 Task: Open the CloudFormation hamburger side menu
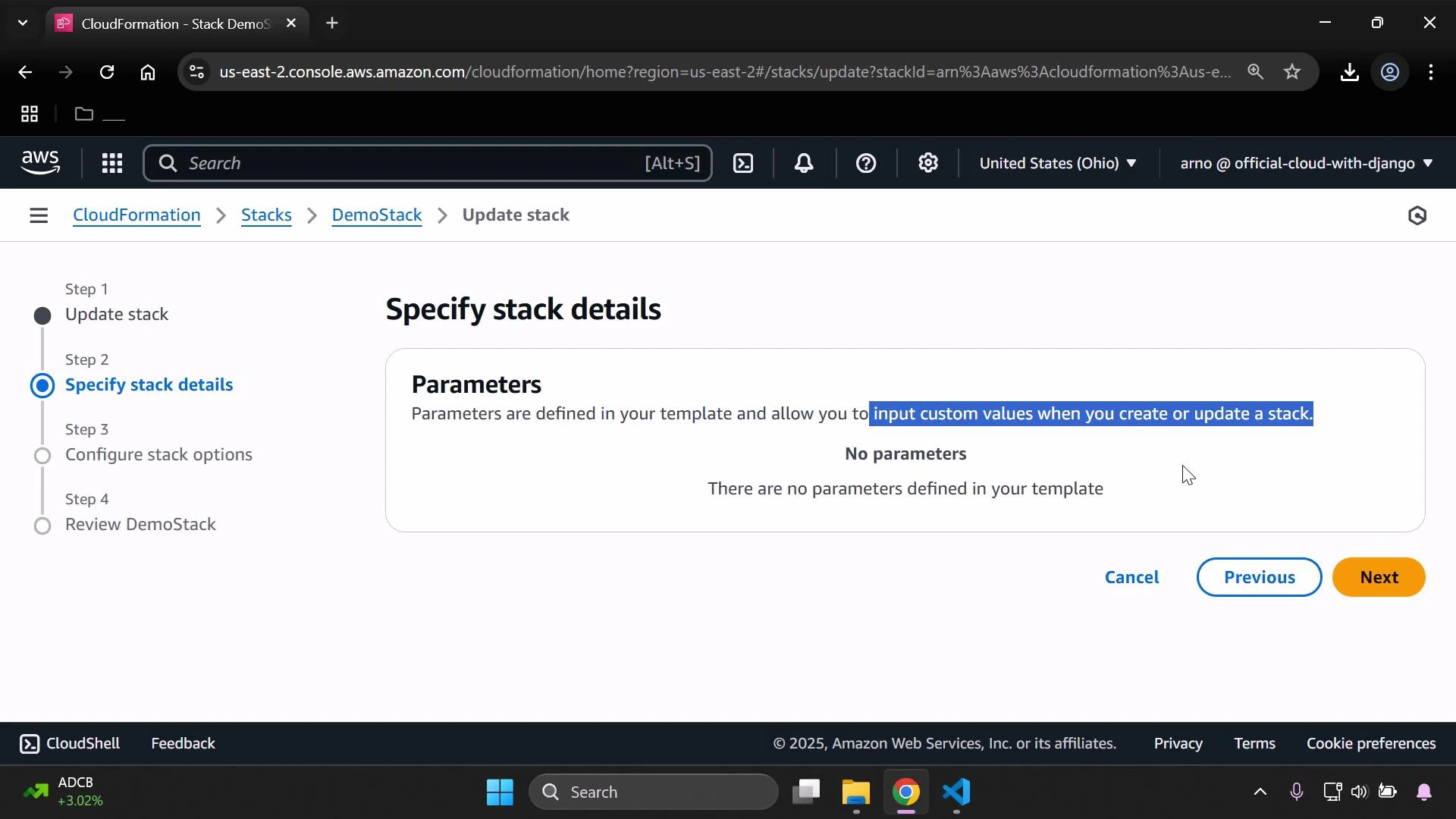point(38,215)
